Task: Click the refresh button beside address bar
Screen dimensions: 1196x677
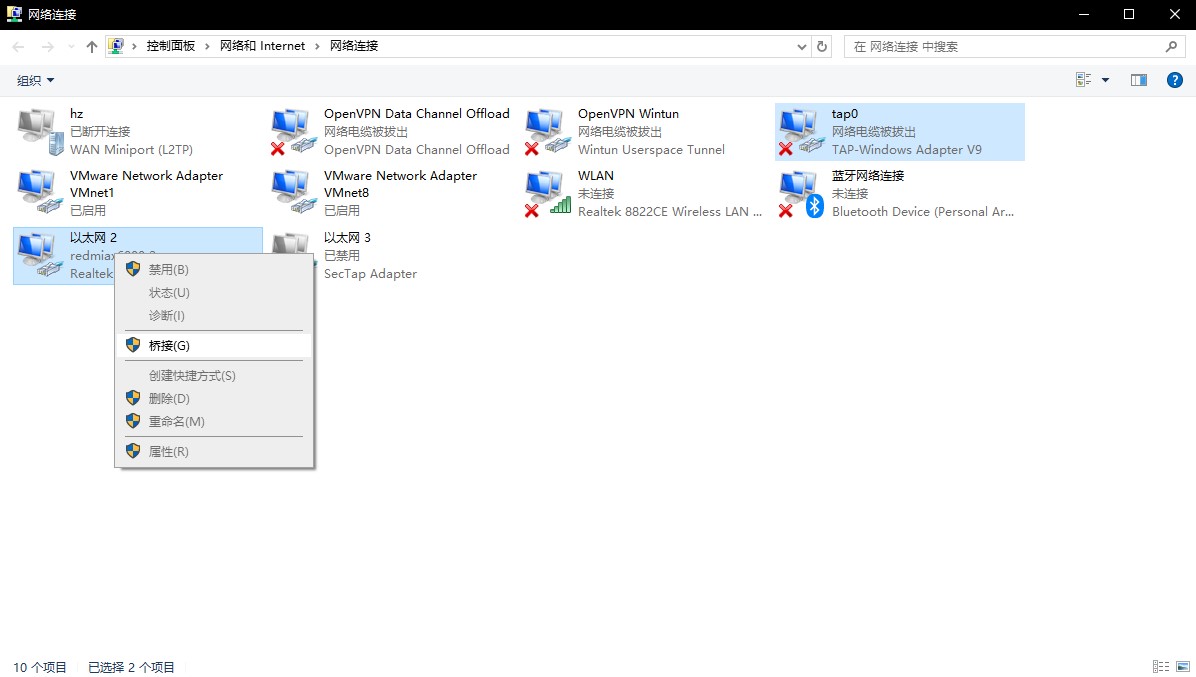Action: [x=822, y=46]
